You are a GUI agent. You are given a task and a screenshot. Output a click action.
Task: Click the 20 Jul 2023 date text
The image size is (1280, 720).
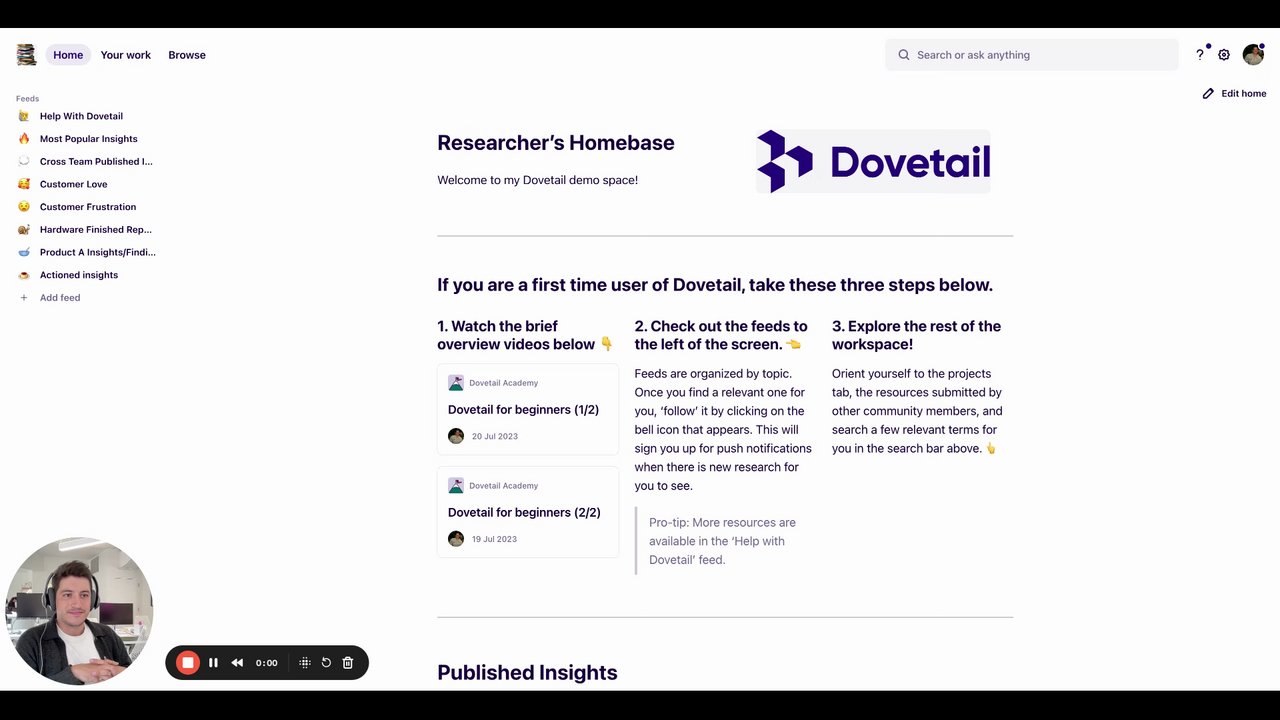pyautogui.click(x=495, y=436)
